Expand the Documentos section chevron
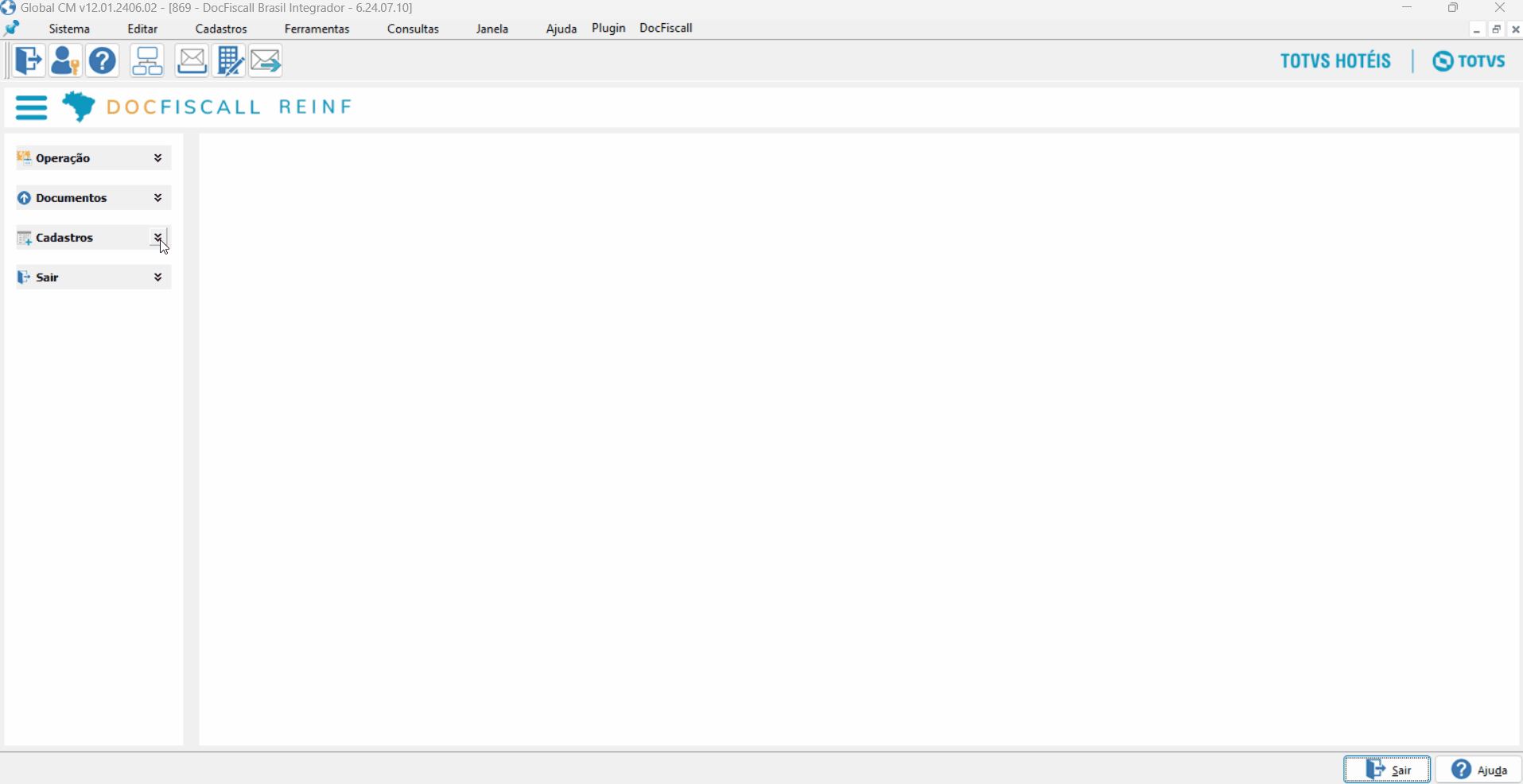The image size is (1523, 784). coord(158,198)
